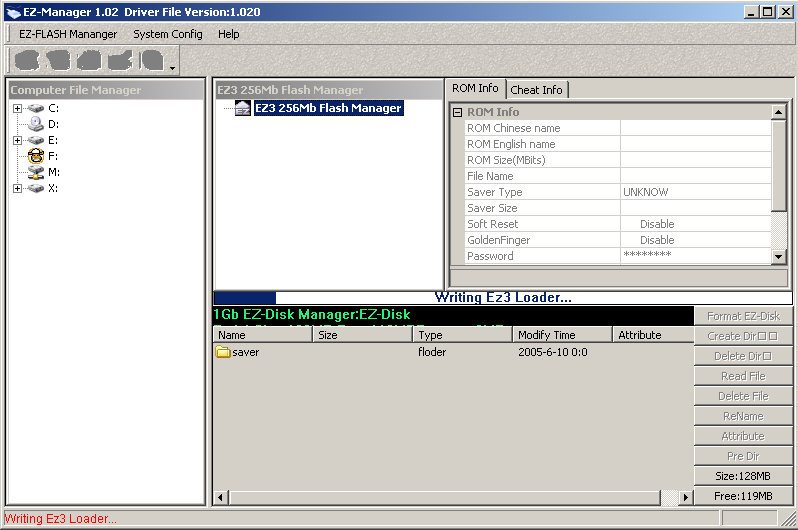Open the Help menu
The height and width of the screenshot is (530, 798).
click(x=229, y=34)
